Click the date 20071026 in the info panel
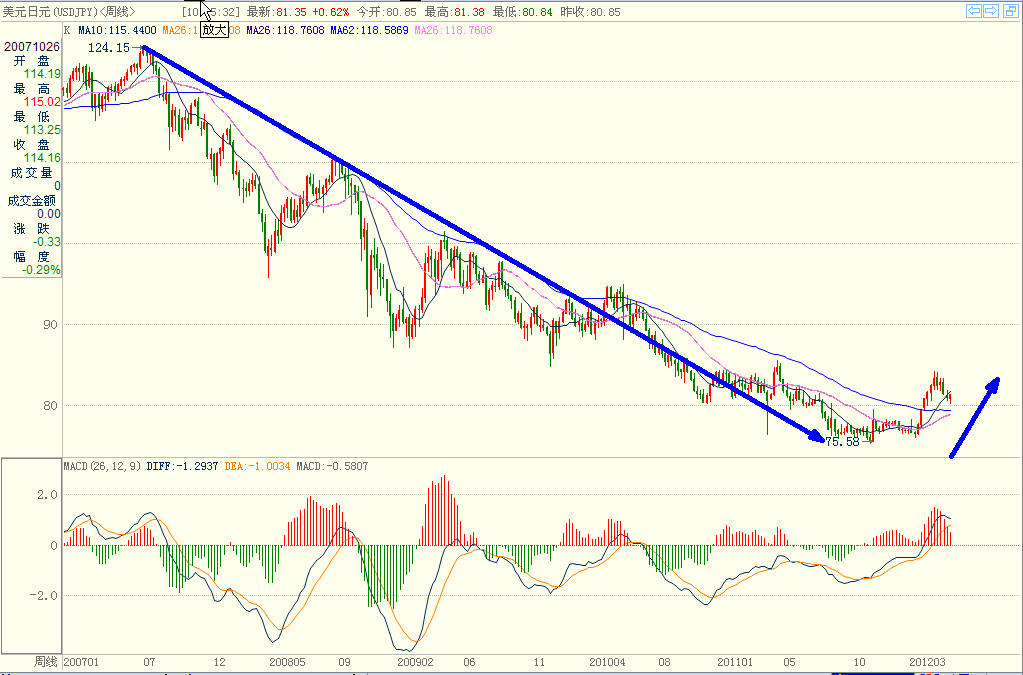 (x=31, y=46)
